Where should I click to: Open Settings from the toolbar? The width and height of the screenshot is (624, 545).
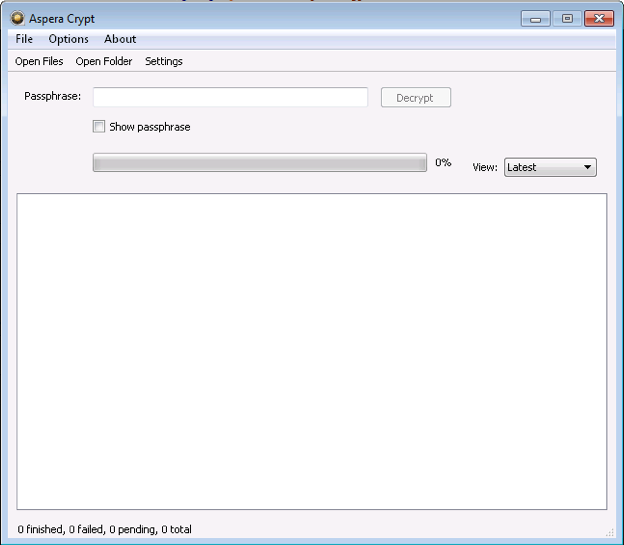[164, 61]
